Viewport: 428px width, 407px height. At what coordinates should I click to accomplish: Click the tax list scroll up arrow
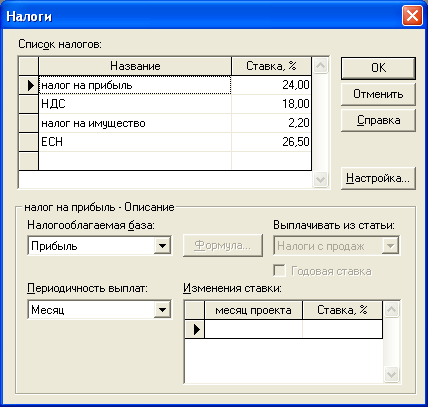tap(321, 65)
